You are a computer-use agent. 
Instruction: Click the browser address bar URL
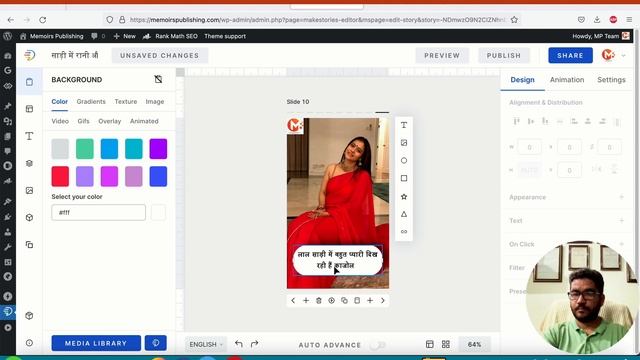[318, 20]
